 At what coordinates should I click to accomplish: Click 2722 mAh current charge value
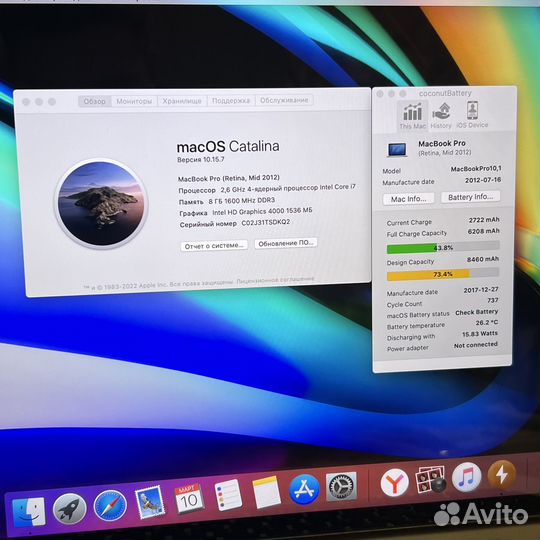coord(484,220)
